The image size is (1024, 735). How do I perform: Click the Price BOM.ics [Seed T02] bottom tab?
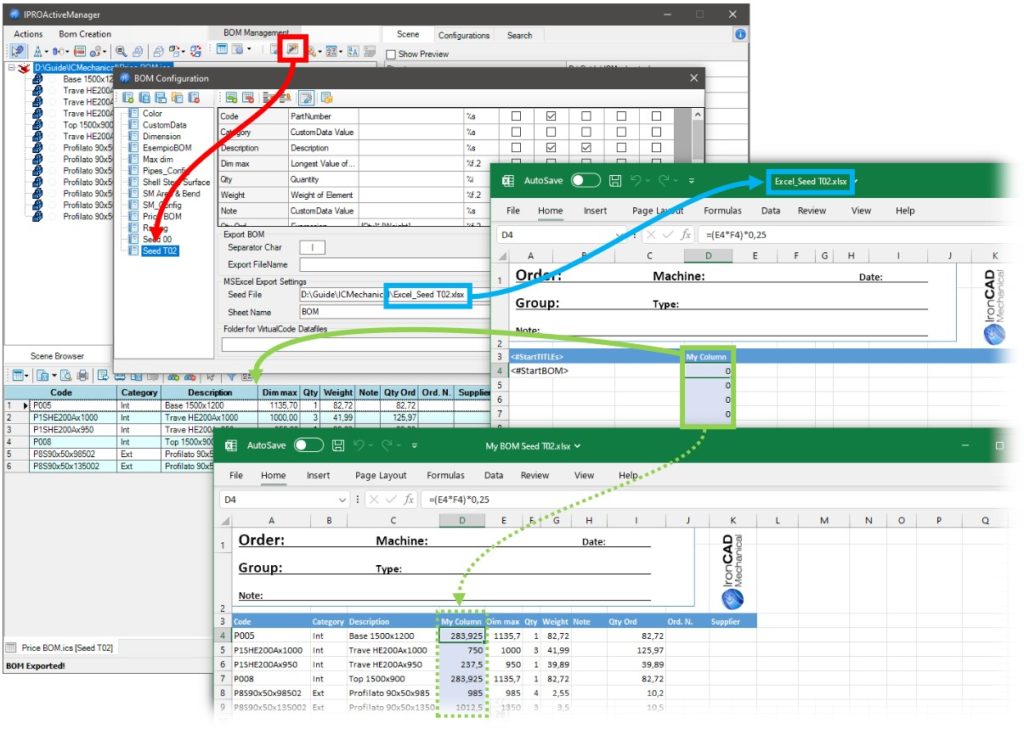[60, 647]
